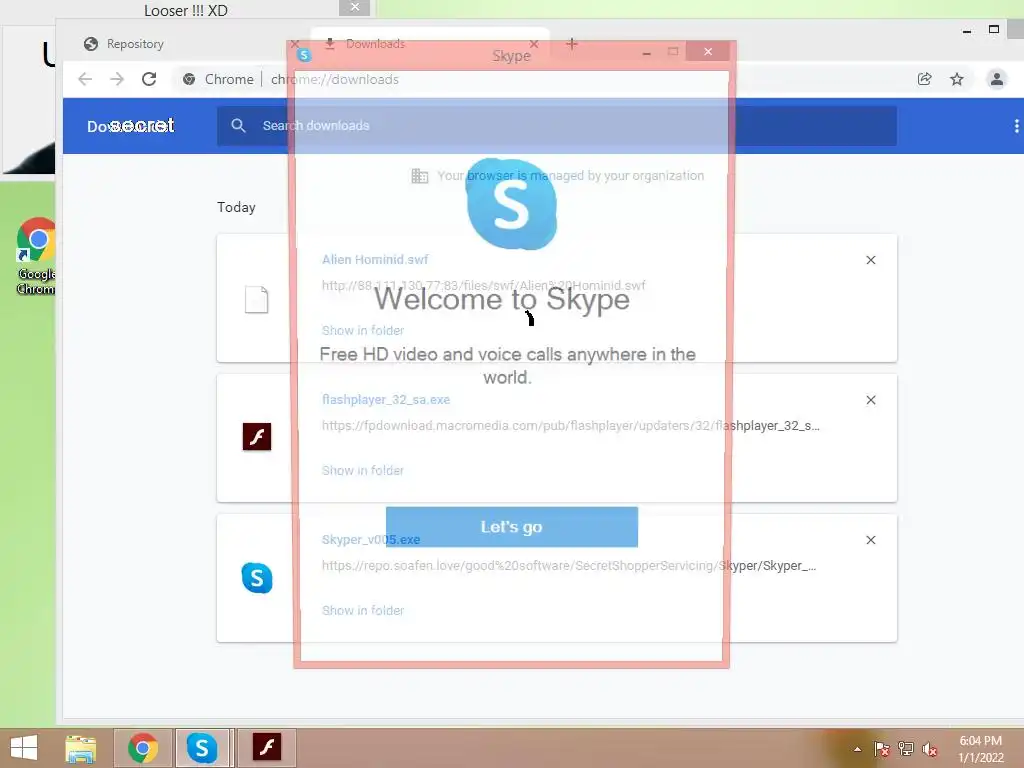The image size is (1024, 768).
Task: Open the Skyper_v005.exe download link
Action: click(371, 539)
